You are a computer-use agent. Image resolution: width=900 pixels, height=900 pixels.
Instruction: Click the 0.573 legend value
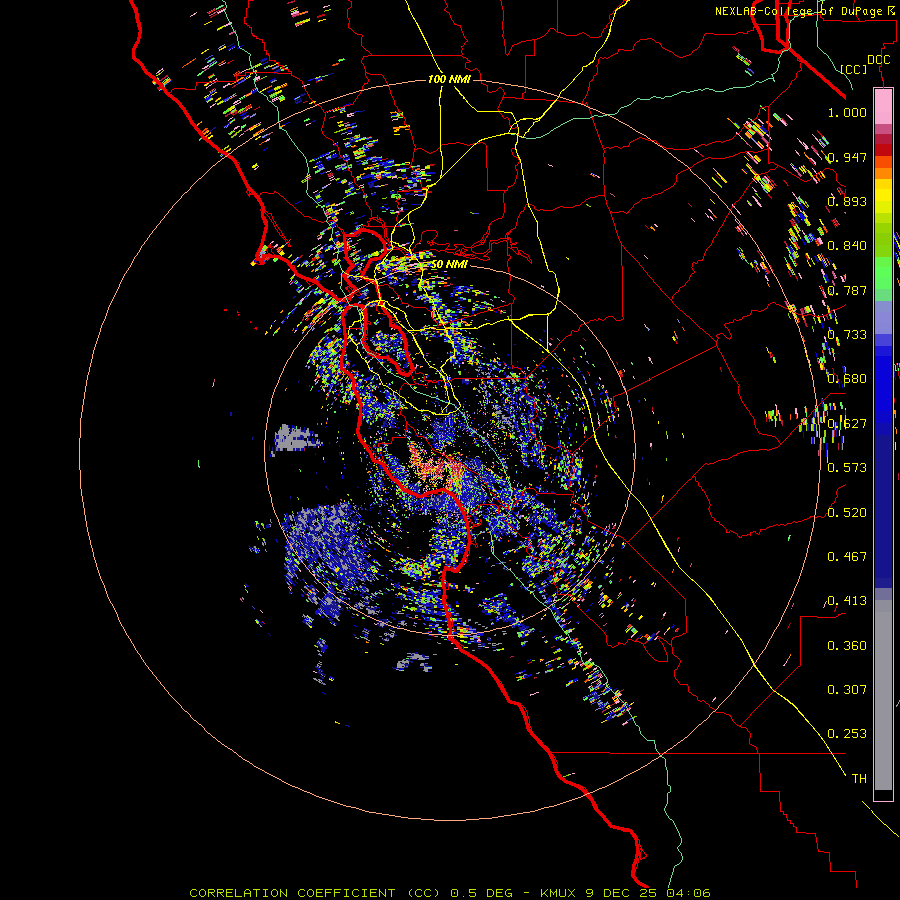click(847, 468)
